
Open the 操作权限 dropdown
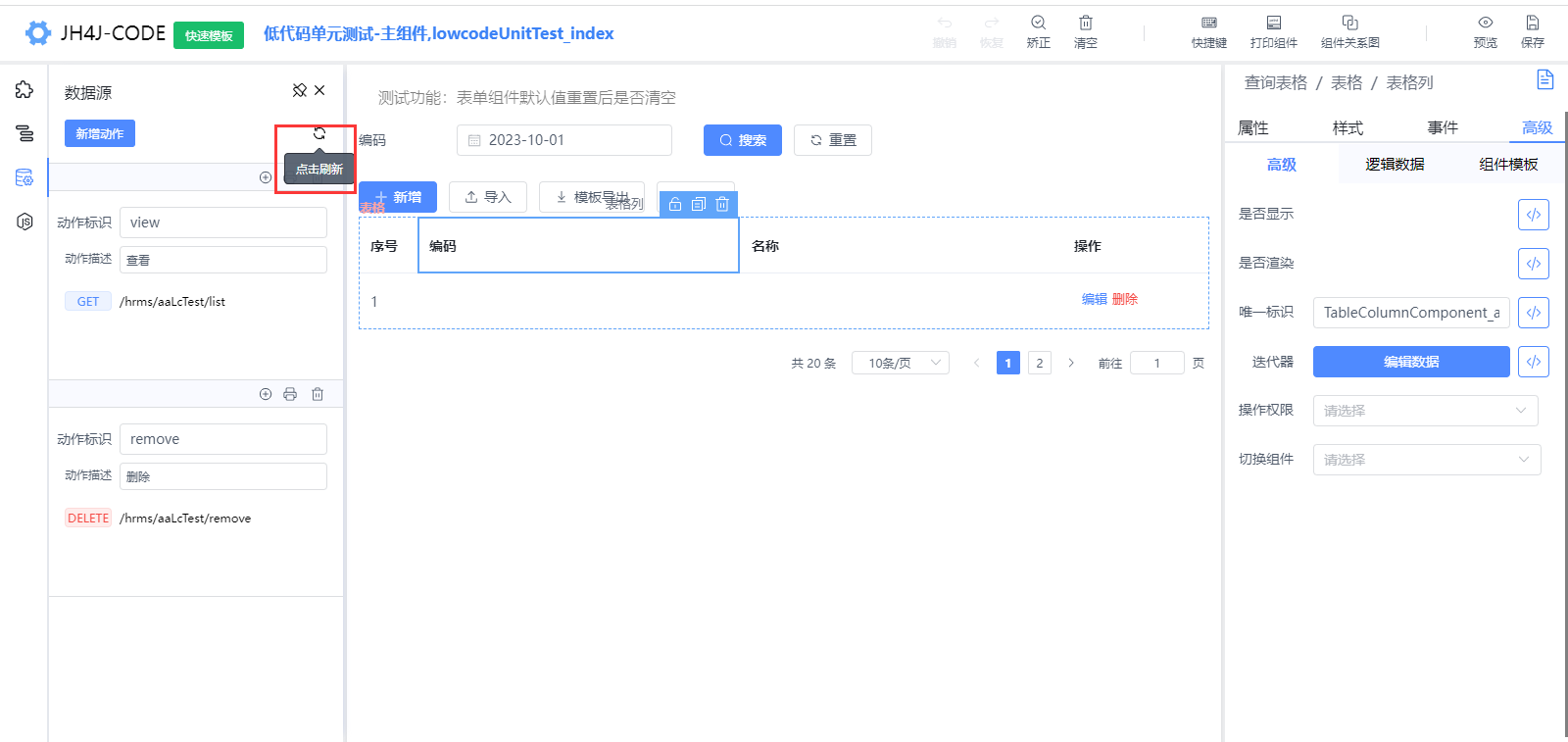tap(1425, 411)
